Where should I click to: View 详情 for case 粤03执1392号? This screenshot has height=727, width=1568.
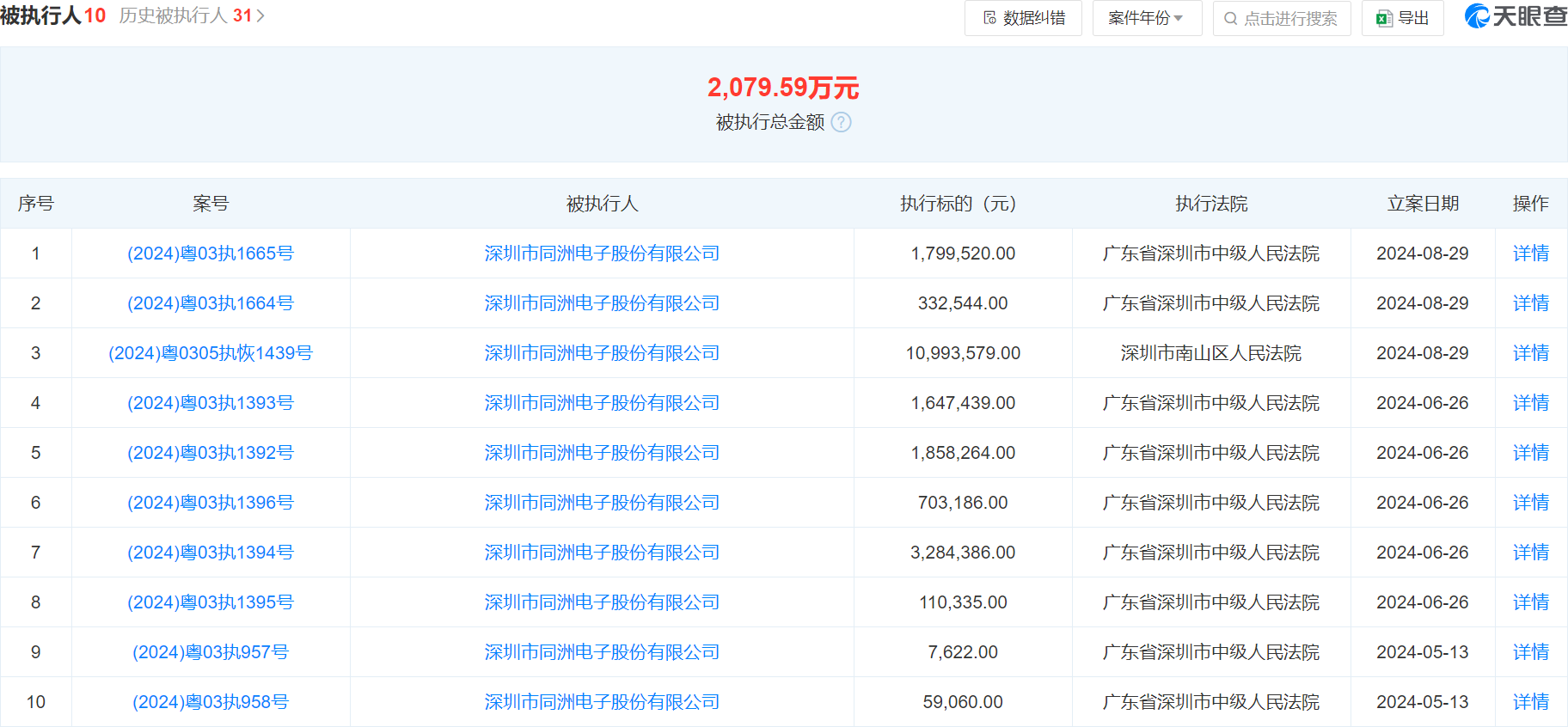pyautogui.click(x=1531, y=453)
